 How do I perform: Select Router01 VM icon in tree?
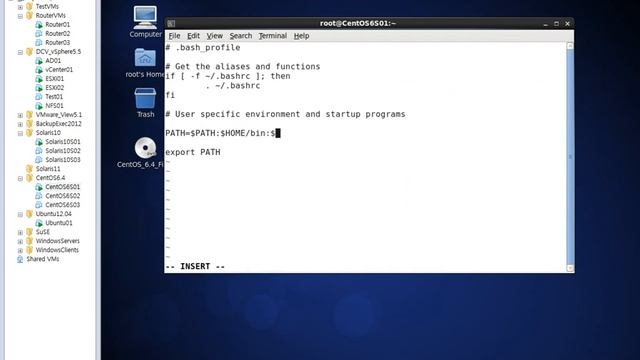pos(39,24)
